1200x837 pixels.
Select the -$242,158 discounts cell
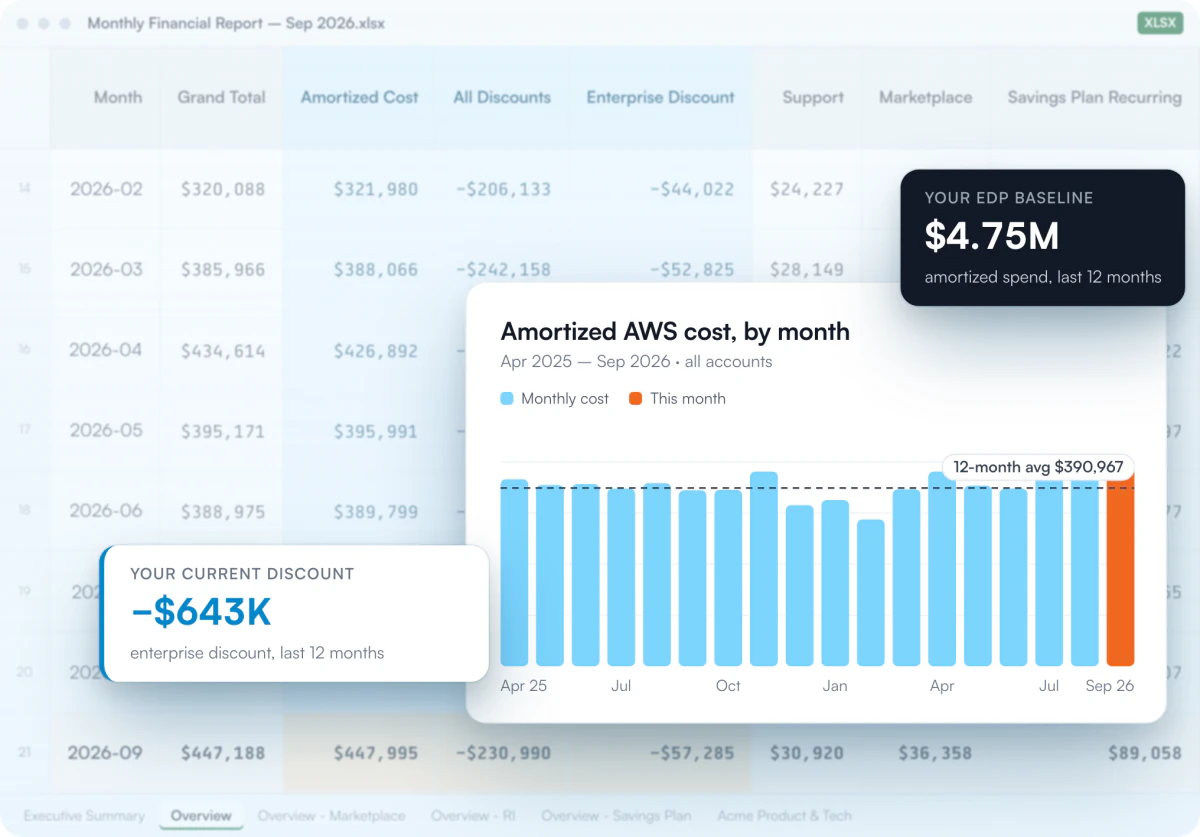pos(503,270)
